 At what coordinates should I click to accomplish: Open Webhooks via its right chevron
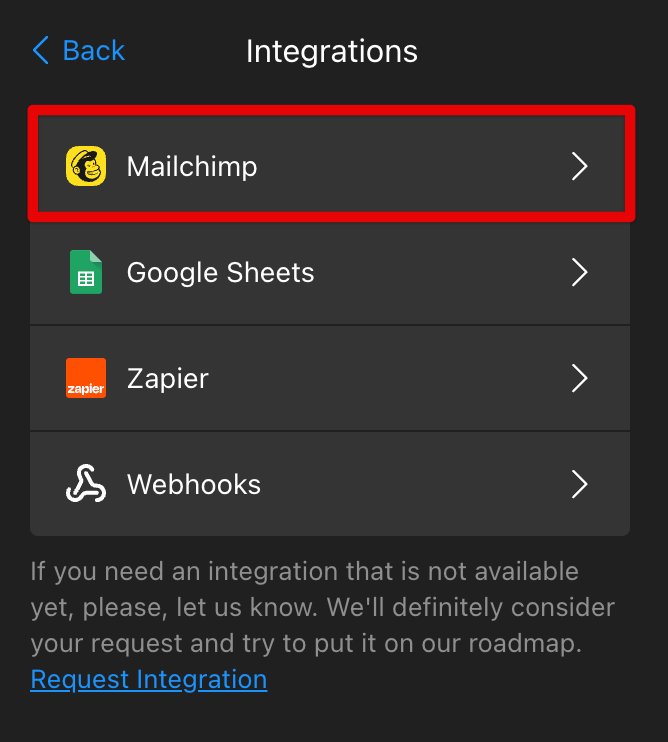(x=579, y=484)
